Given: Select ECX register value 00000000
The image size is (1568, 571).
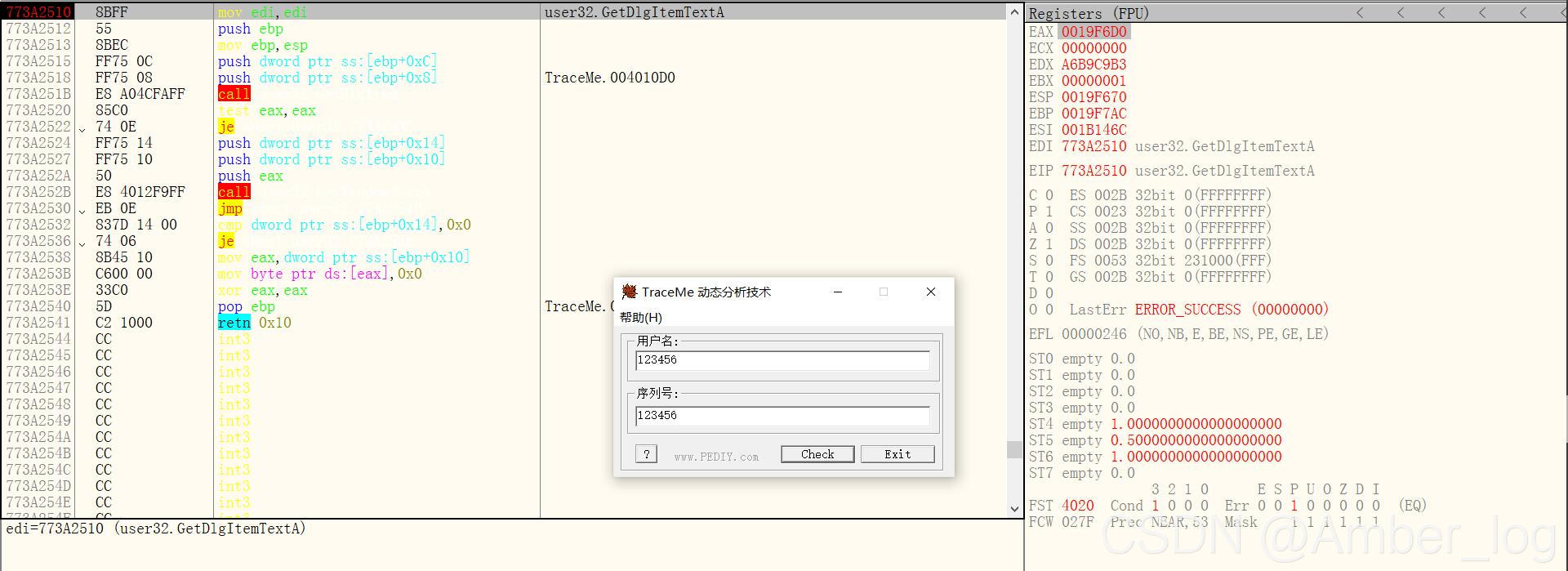Looking at the screenshot, I should pyautogui.click(x=1094, y=48).
